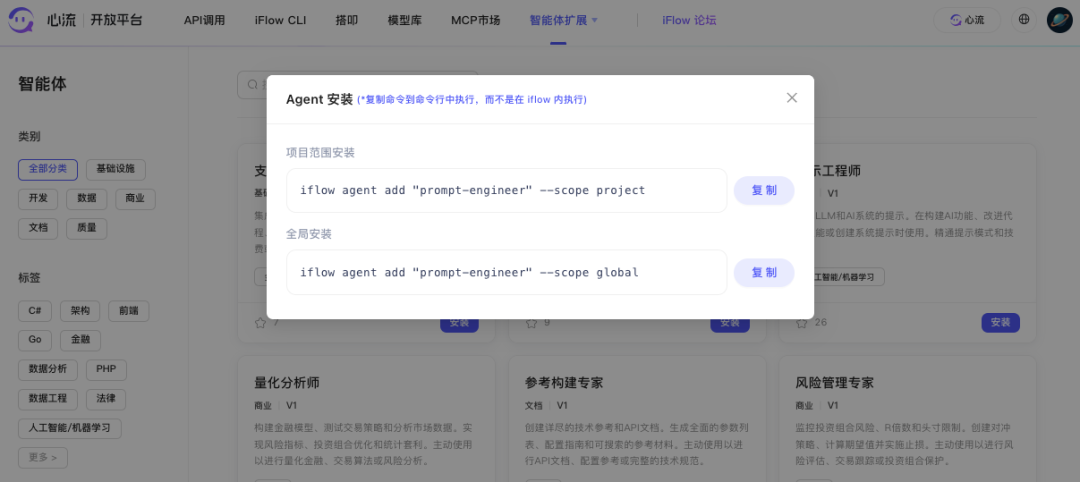Expand more tags with 更多 button

click(43, 457)
